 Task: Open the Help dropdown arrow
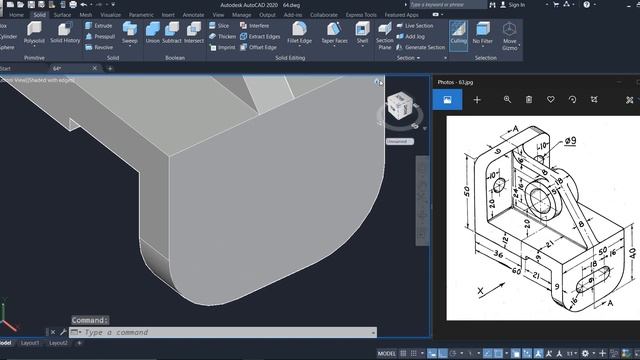pyautogui.click(x=595, y=4)
